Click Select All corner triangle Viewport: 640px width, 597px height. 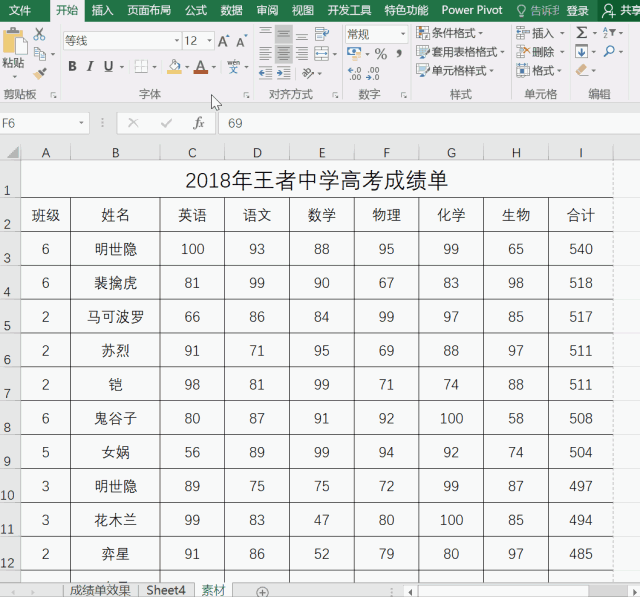click(x=13, y=152)
